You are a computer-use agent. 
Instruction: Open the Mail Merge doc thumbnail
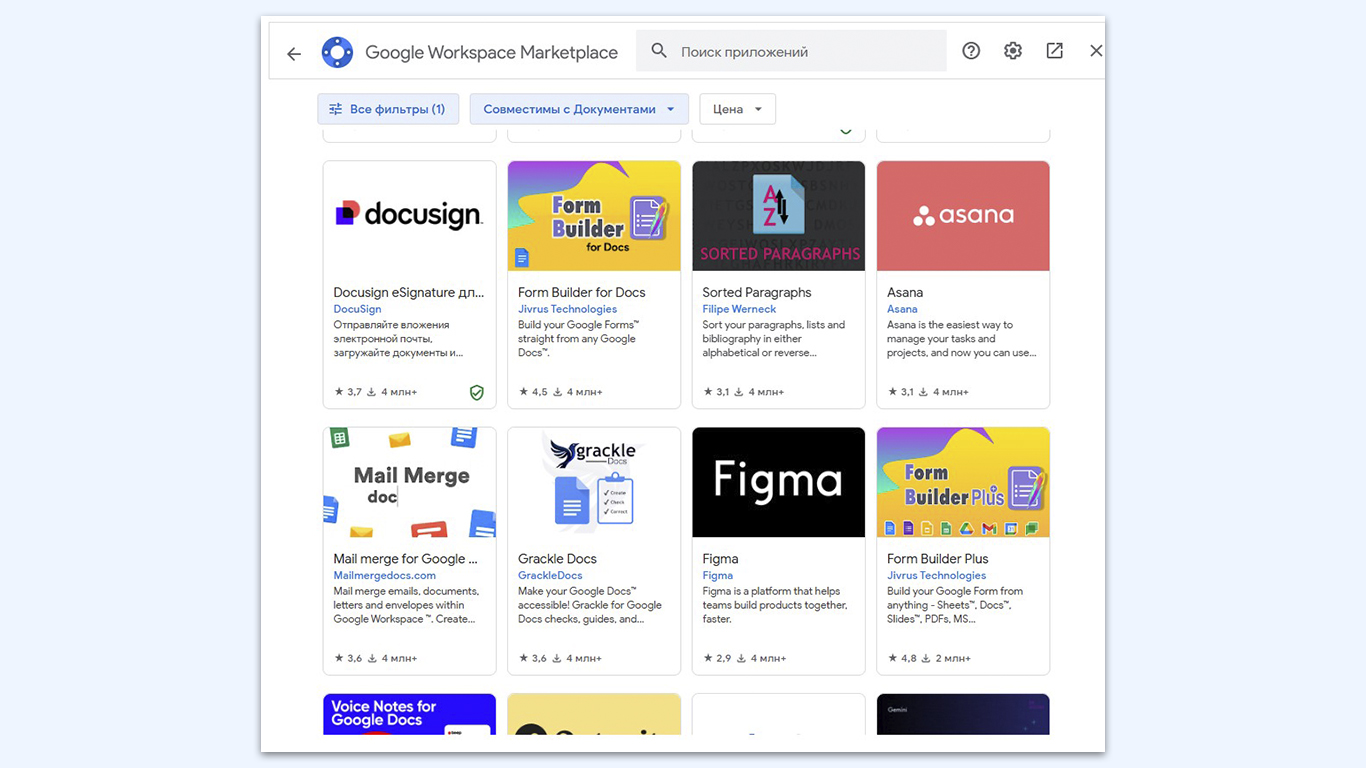pos(409,483)
